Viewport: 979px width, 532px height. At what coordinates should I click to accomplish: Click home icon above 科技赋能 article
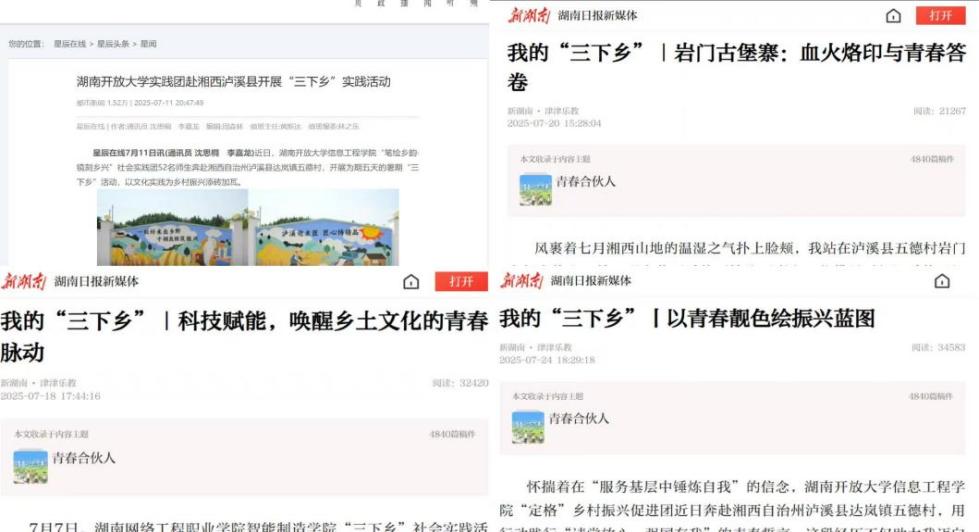411,282
